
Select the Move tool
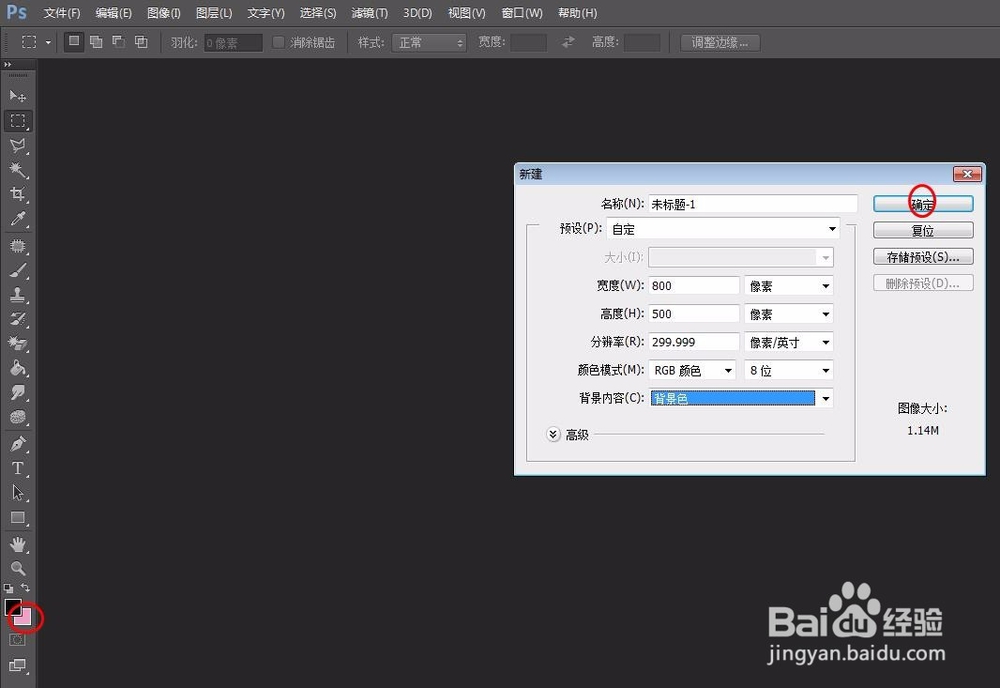(17, 96)
